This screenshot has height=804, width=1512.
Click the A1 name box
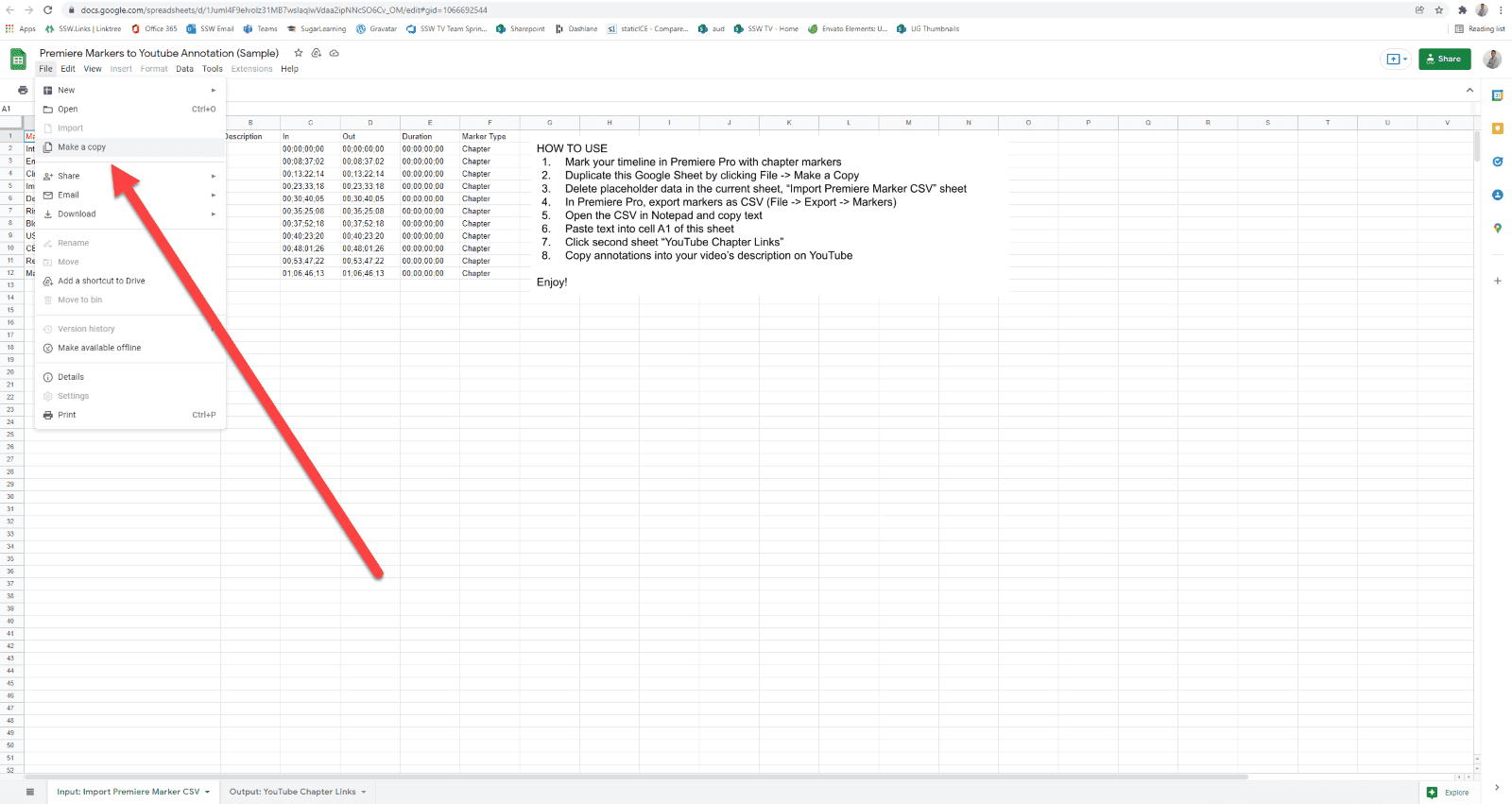(8, 109)
